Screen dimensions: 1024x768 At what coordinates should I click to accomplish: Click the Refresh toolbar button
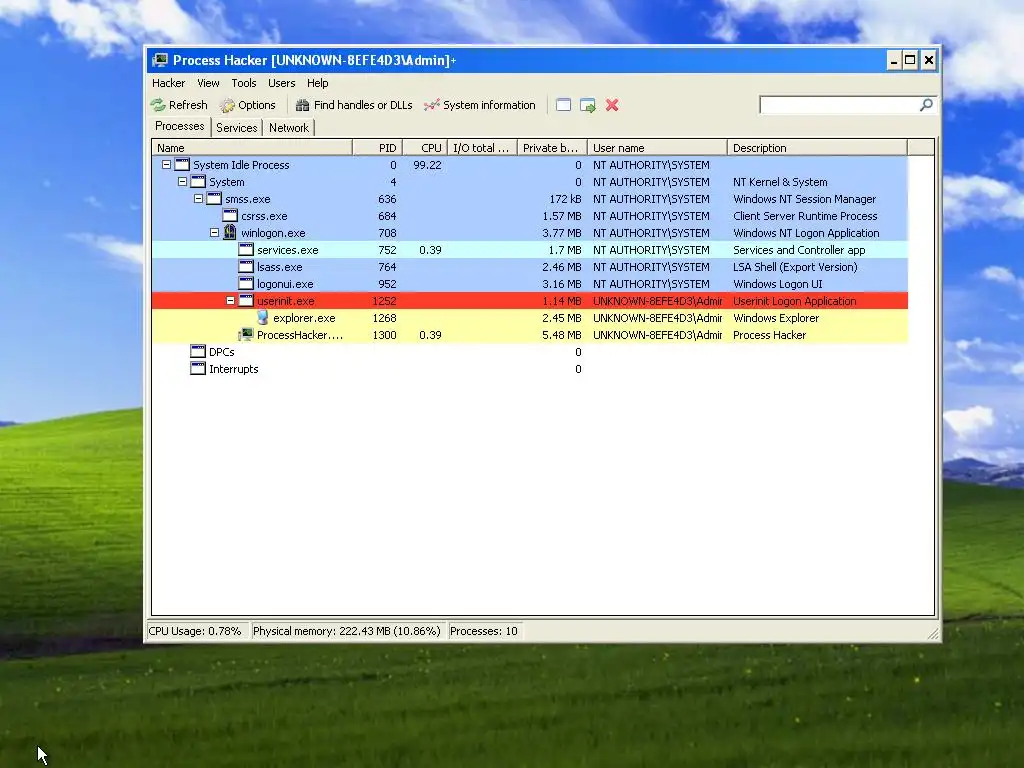[179, 105]
